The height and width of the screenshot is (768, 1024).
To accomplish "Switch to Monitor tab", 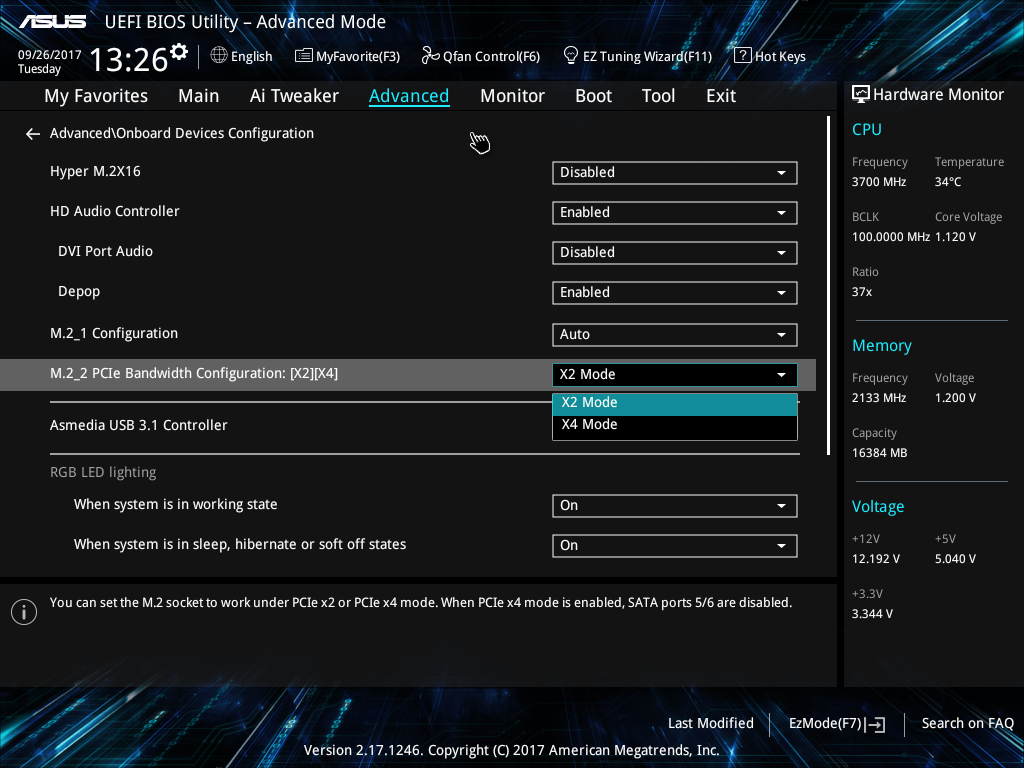I will coord(512,96).
